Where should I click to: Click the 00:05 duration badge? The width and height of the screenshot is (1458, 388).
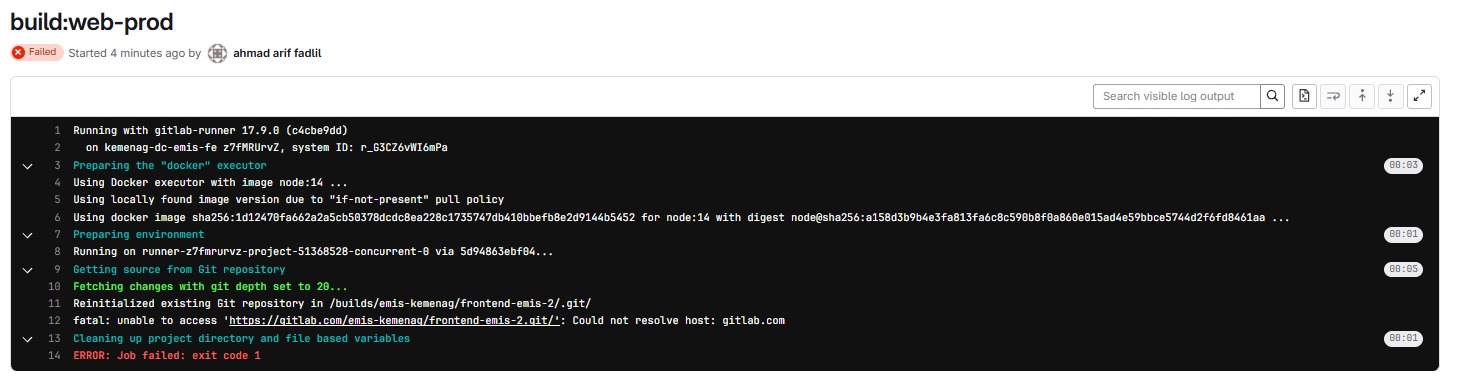pyautogui.click(x=1403, y=270)
